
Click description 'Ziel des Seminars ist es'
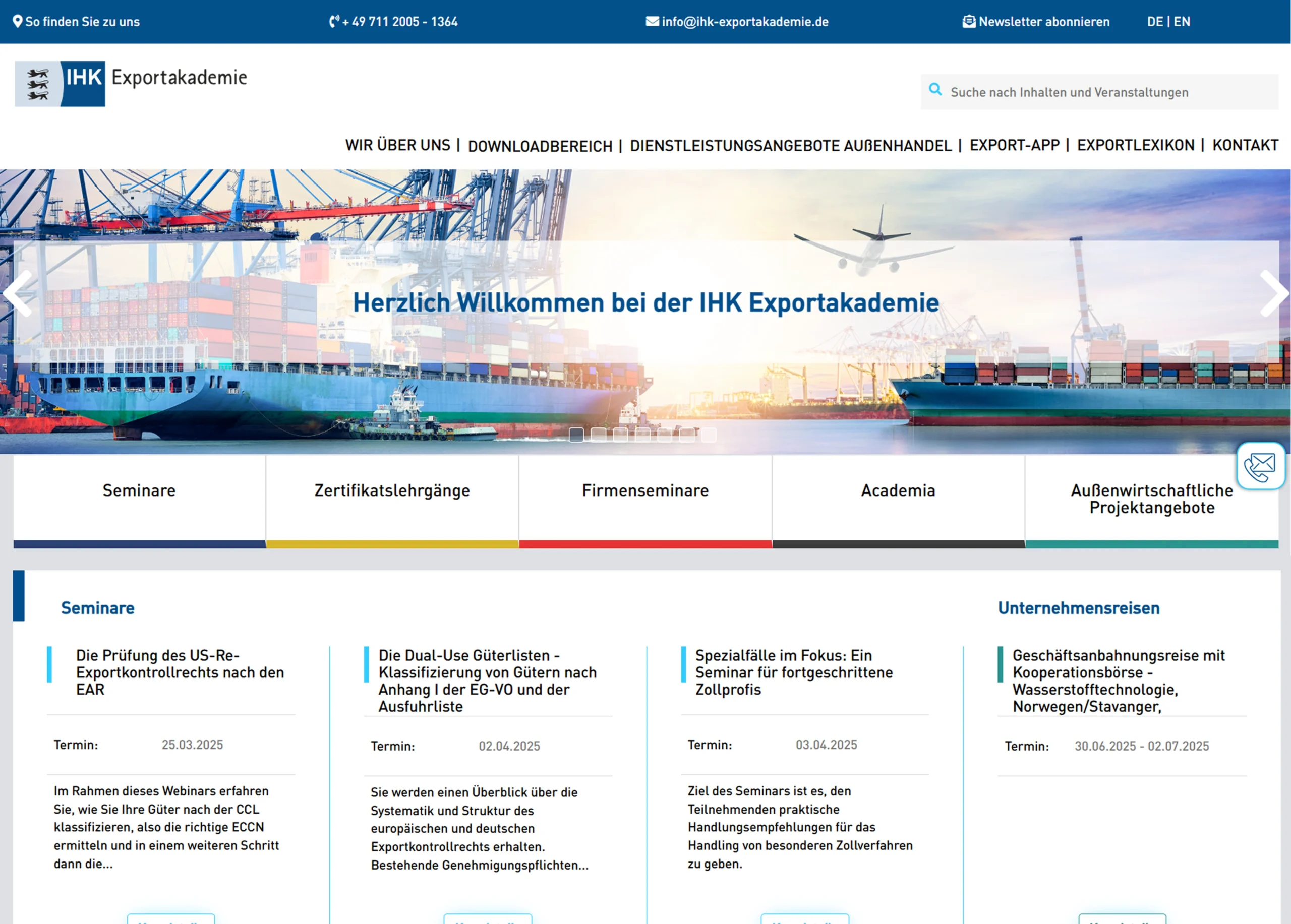point(800,827)
